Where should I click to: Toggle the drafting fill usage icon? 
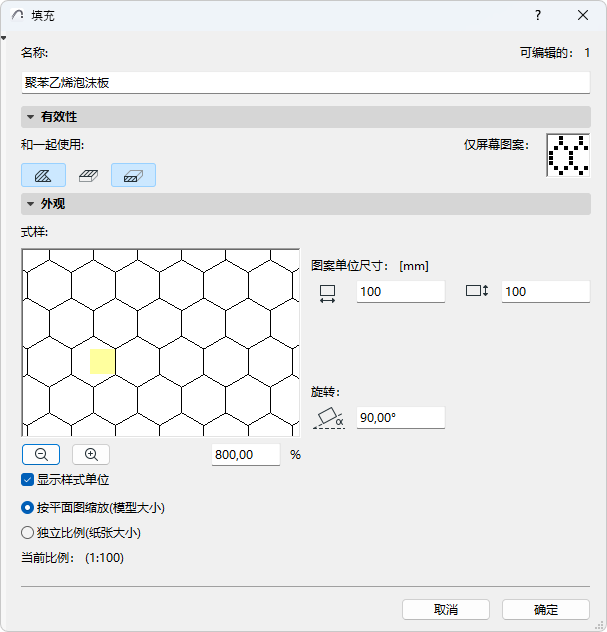point(43,175)
